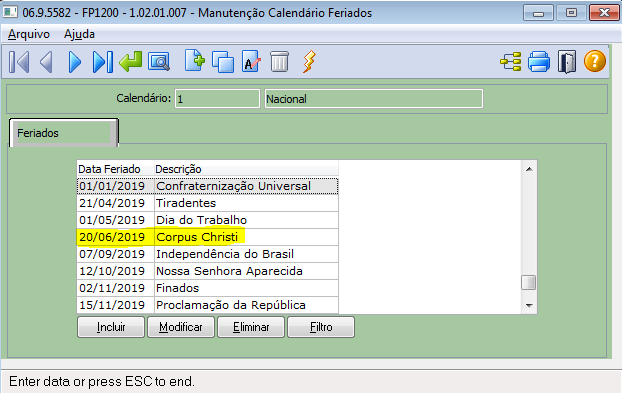Click the lightning bolt toolbar icon

[x=309, y=62]
